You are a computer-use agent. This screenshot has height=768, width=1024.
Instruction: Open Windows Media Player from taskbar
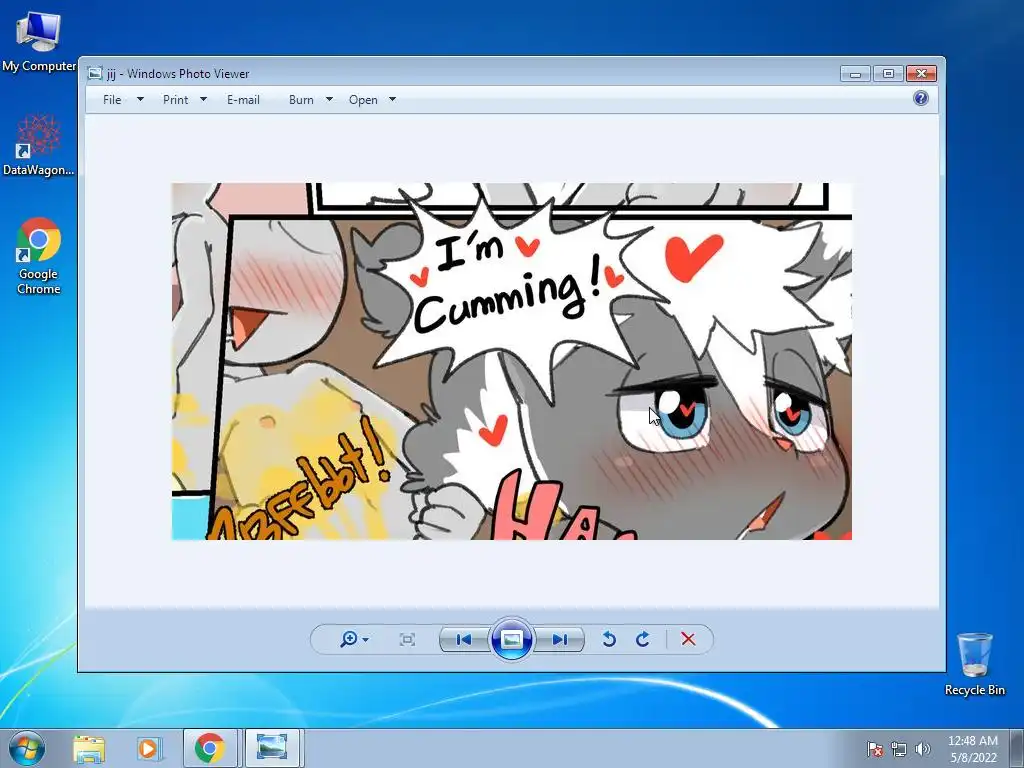(x=149, y=748)
